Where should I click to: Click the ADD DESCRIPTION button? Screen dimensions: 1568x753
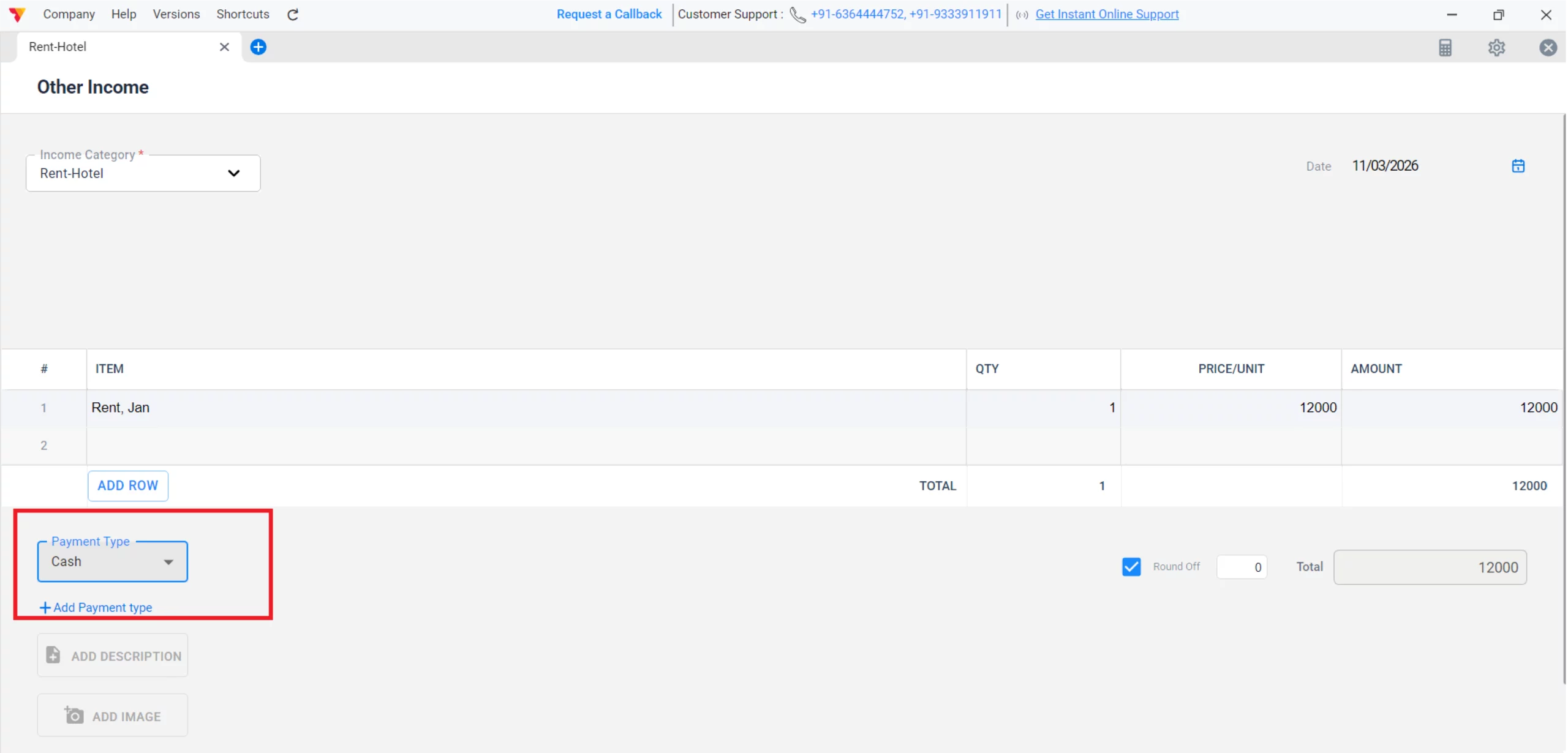113,656
